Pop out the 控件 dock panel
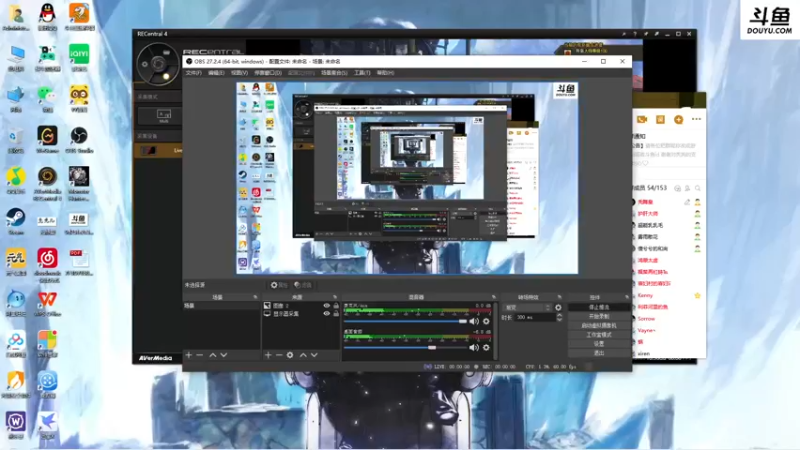The image size is (800, 450). [x=627, y=297]
